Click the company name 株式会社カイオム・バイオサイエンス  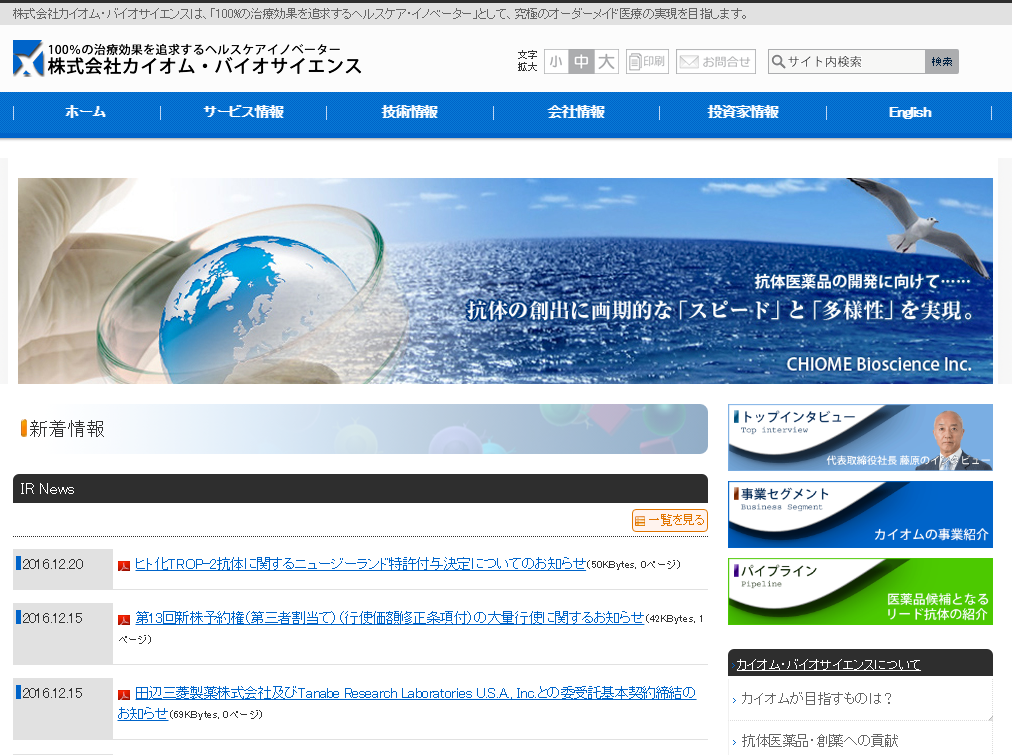[205, 66]
